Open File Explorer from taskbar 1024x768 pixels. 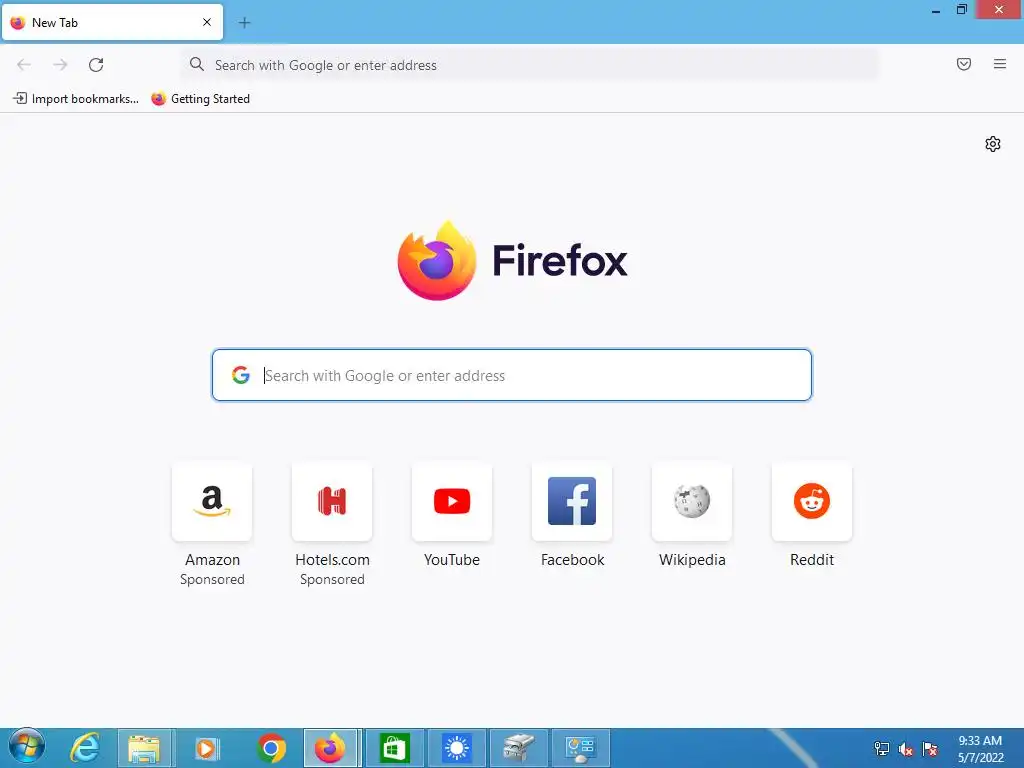(145, 748)
